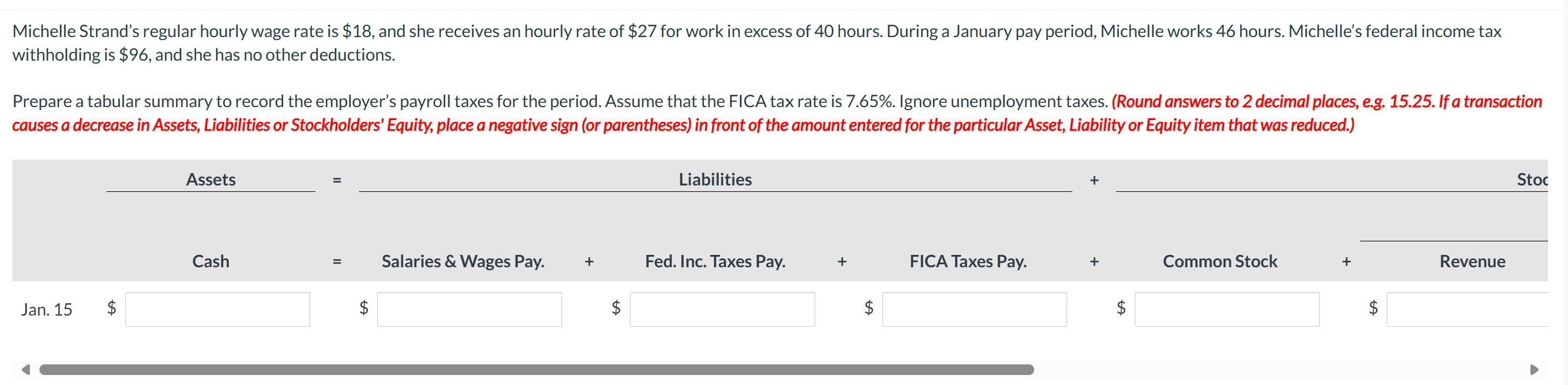Click the Jan. 15 row label
Screen dimensions: 1568x385
(x=48, y=309)
